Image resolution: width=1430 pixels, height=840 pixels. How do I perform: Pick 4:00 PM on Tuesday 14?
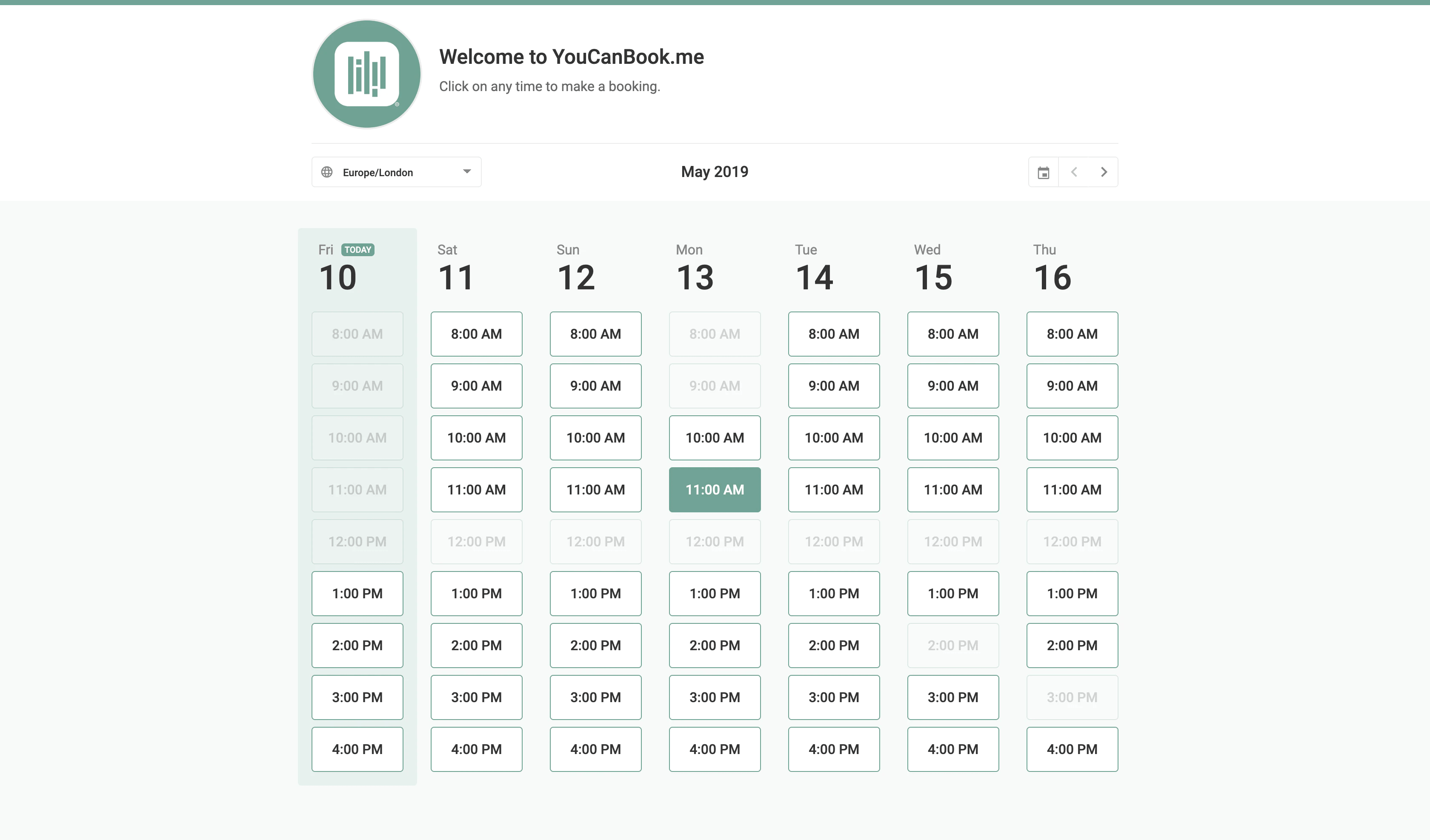pos(834,749)
